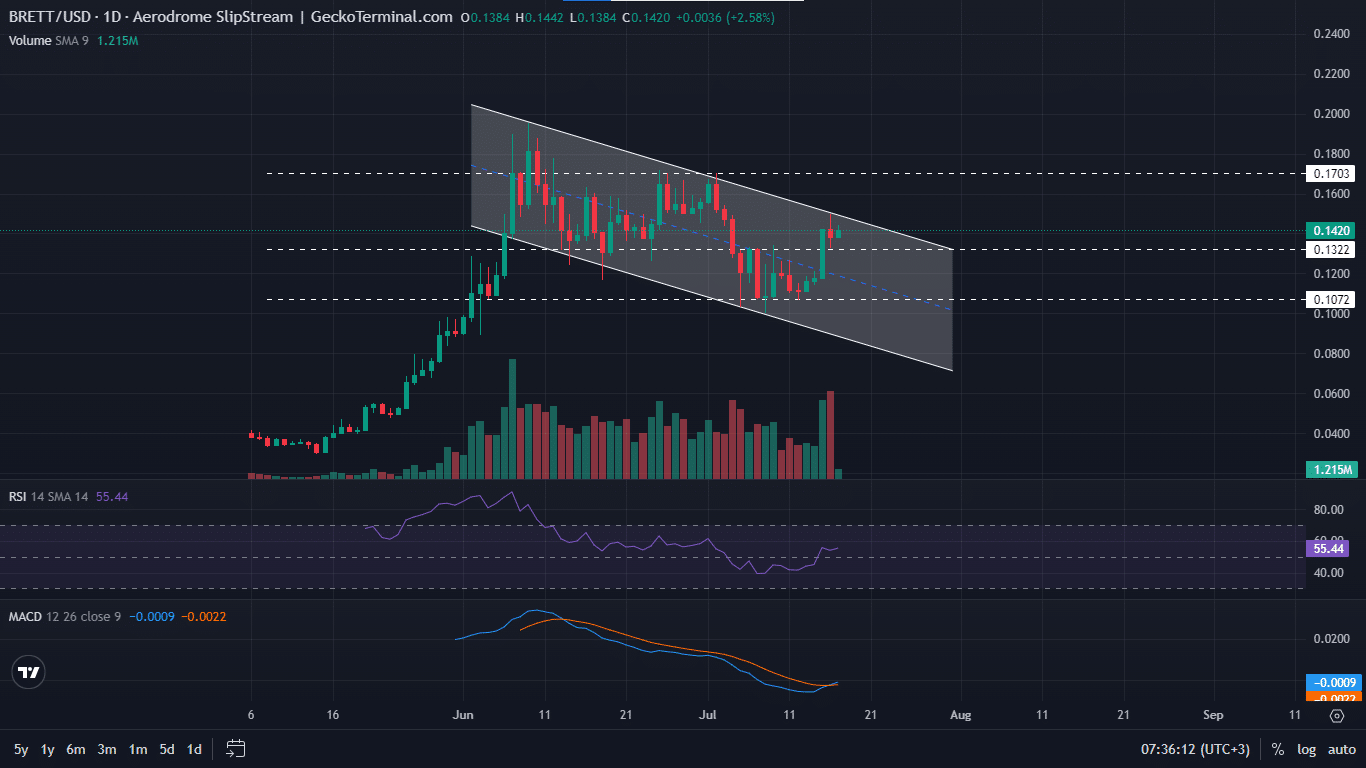Open the go-to-date calendar icon

[x=236, y=748]
